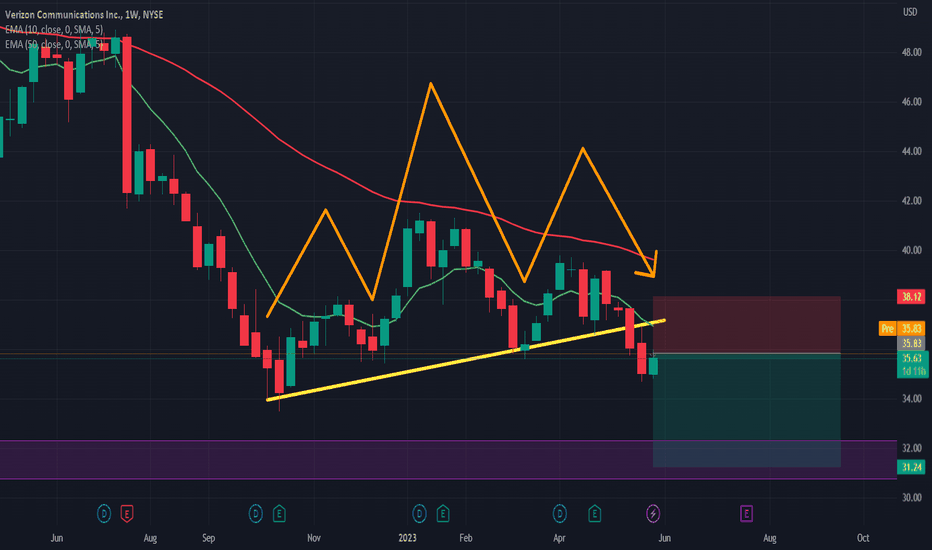This screenshot has height=550, width=932.
Task: Click the 30.00 price axis label
Action: point(911,497)
